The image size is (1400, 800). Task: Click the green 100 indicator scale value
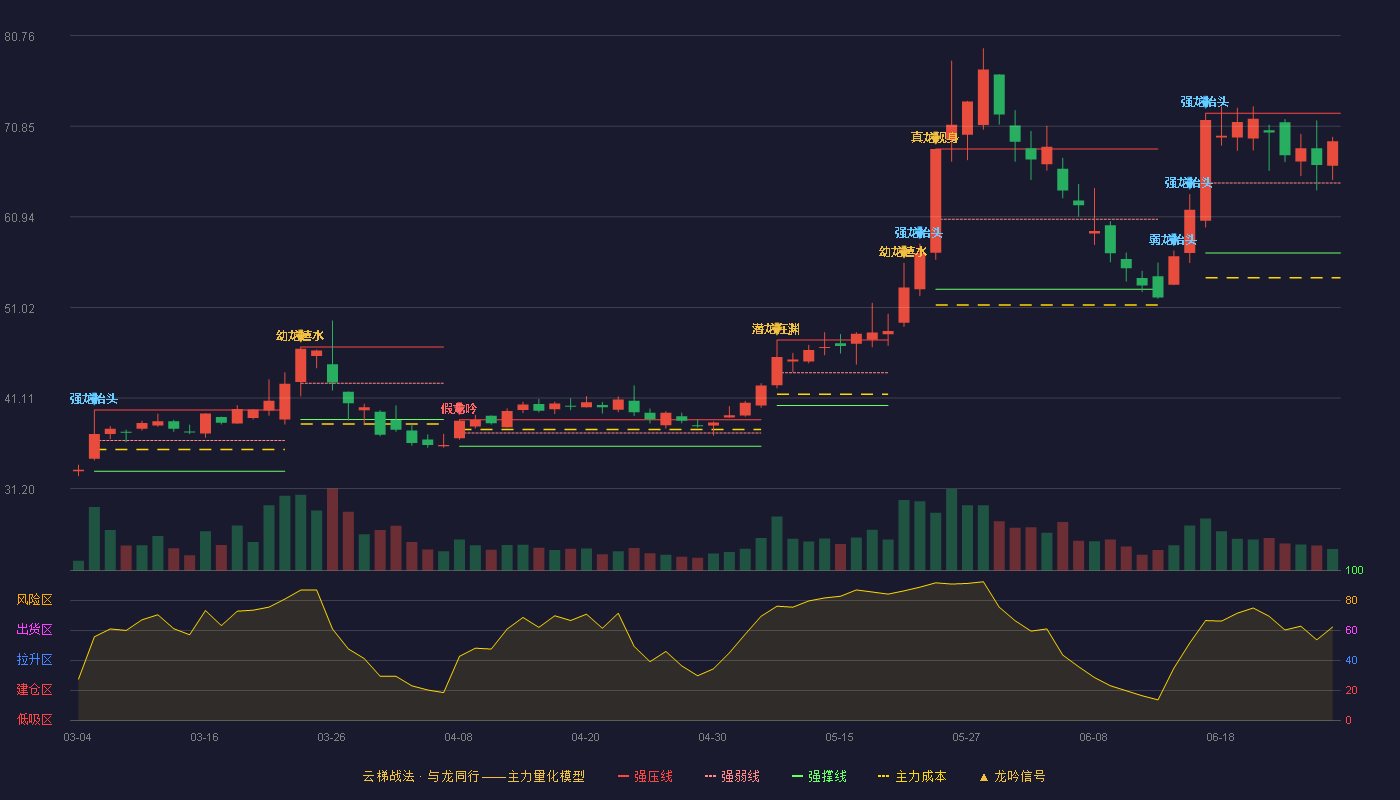pos(1354,571)
